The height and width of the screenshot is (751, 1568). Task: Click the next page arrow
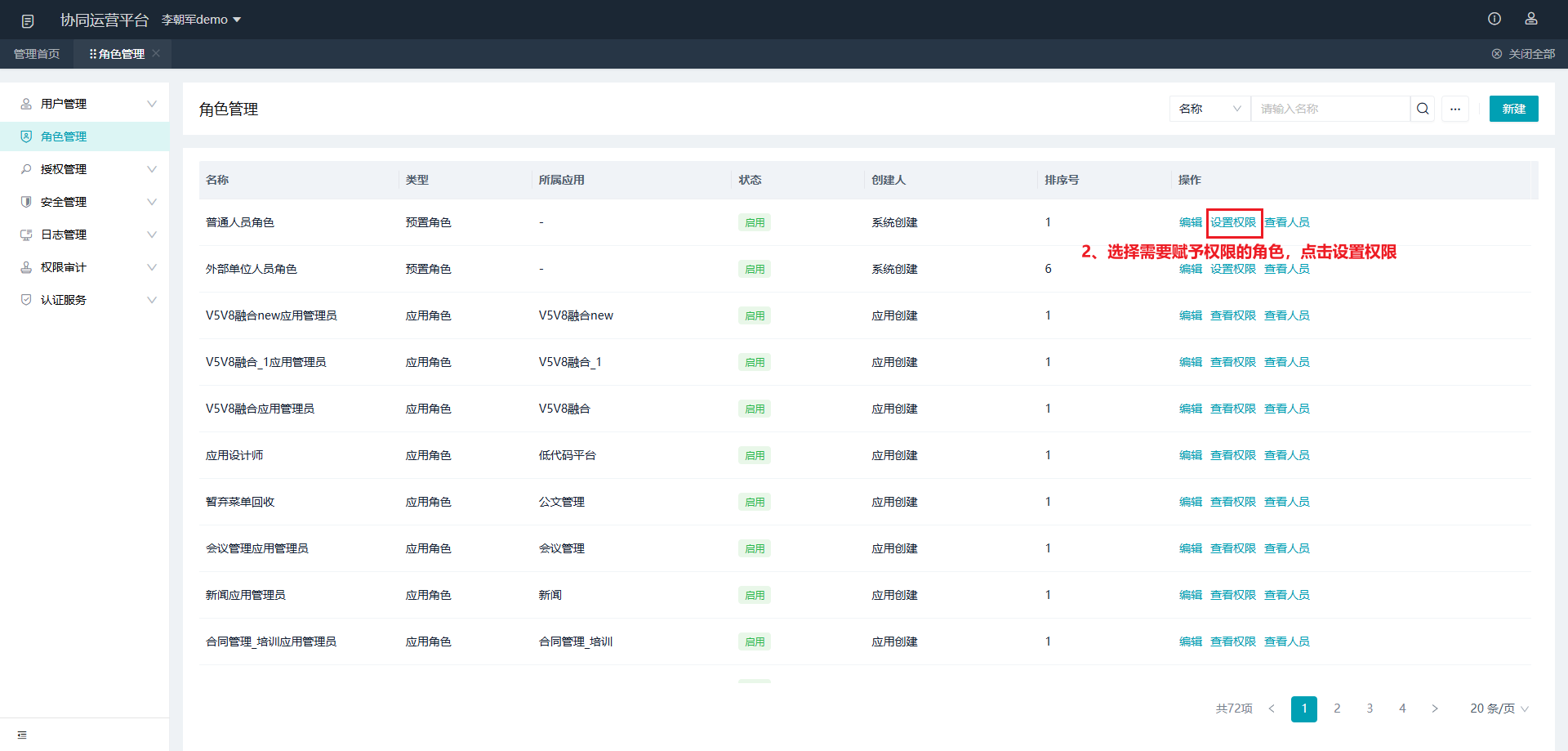[1435, 709]
